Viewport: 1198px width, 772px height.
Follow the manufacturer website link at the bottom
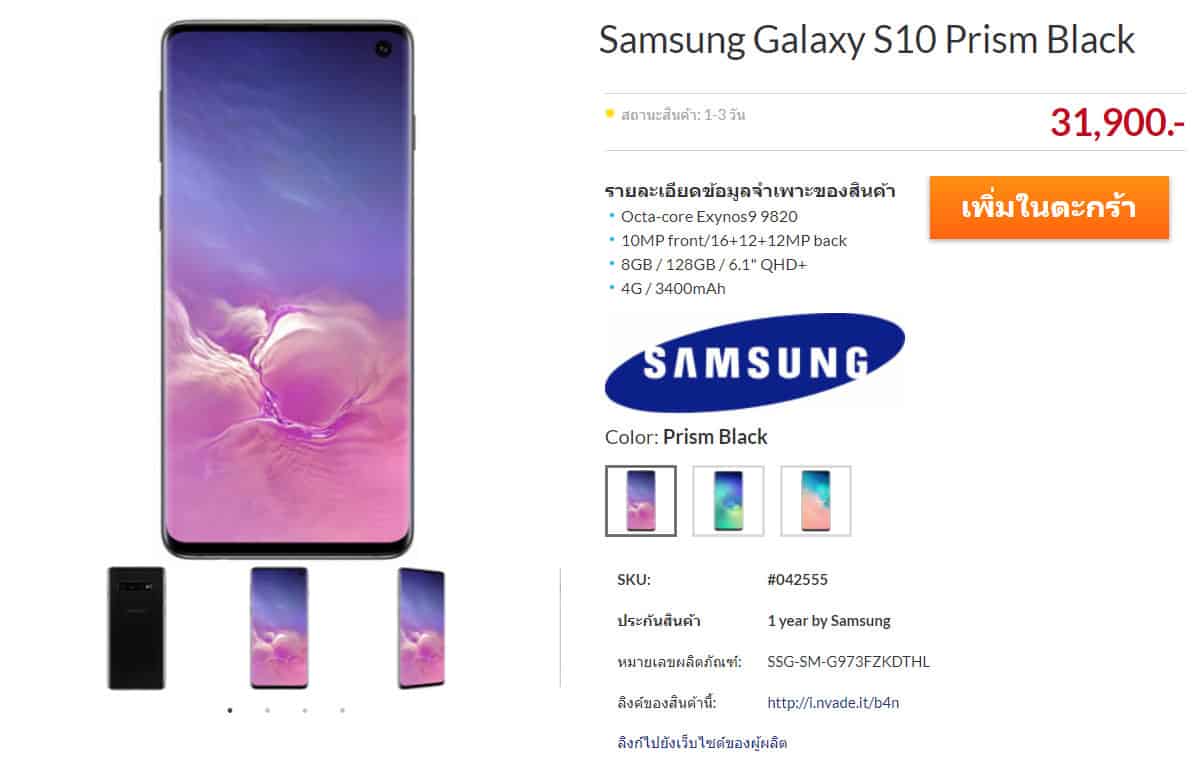pos(702,742)
